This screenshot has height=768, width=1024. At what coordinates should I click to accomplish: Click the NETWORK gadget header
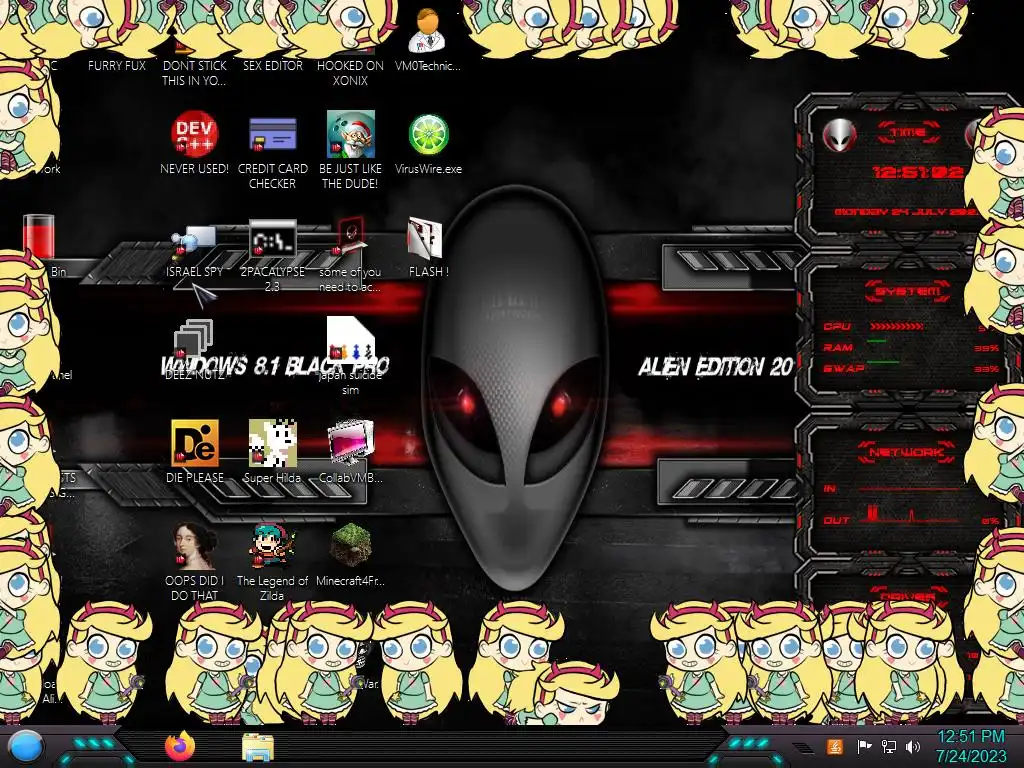click(x=908, y=452)
